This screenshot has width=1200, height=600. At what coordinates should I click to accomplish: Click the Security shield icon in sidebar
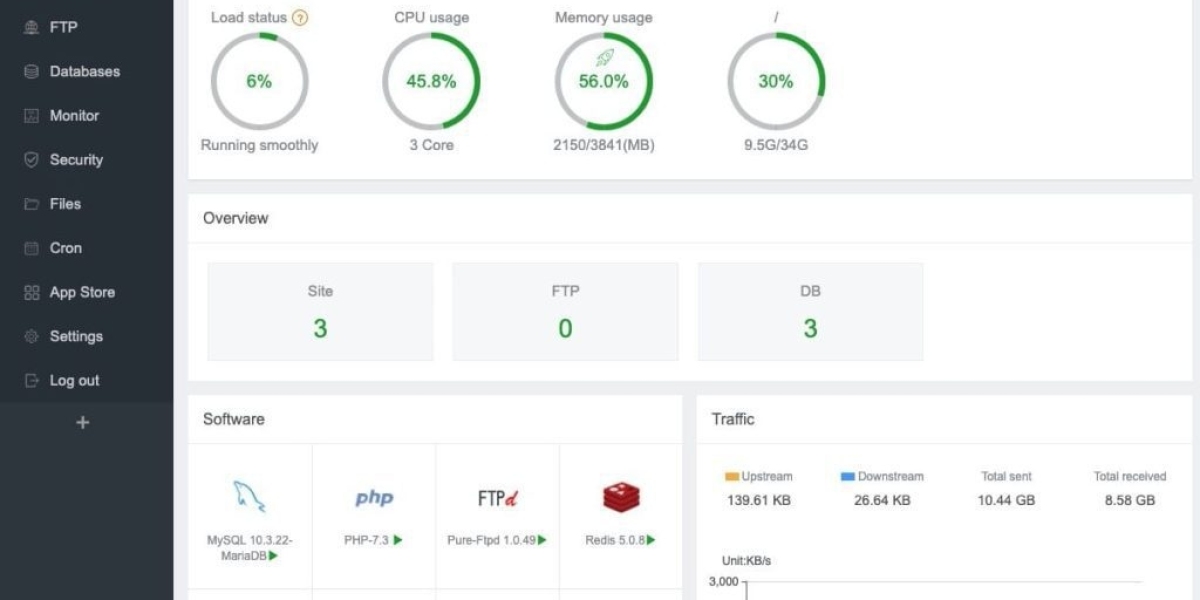31,160
